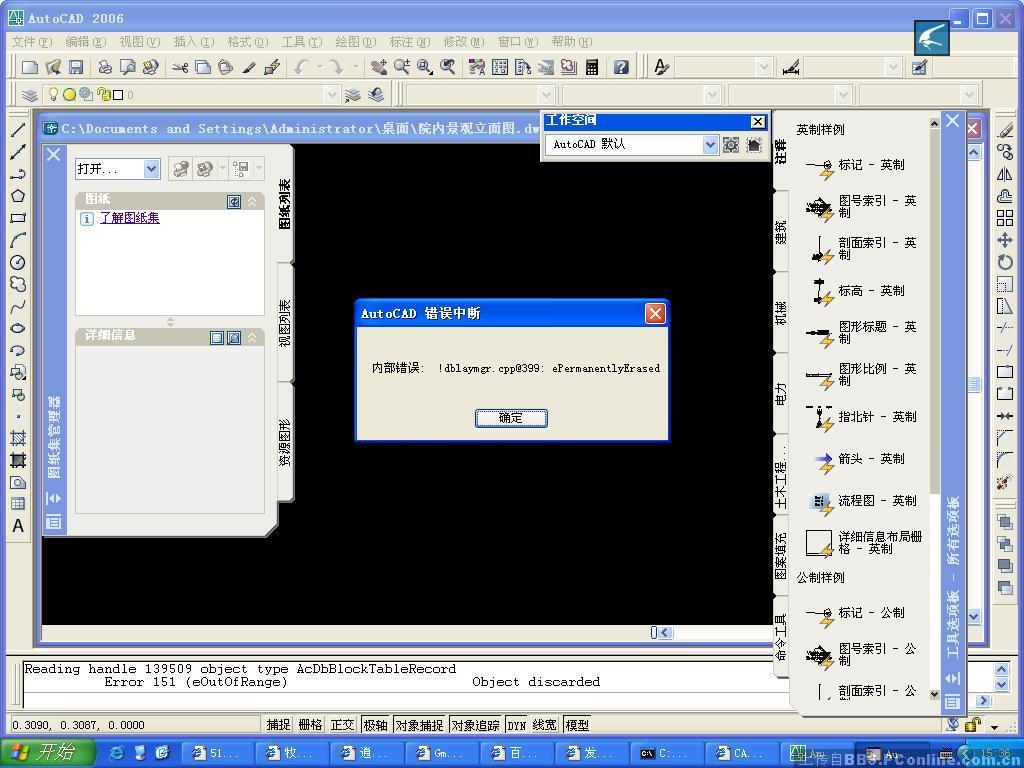
Task: Select the Rotate tool in modify toolbar
Action: (x=1005, y=262)
